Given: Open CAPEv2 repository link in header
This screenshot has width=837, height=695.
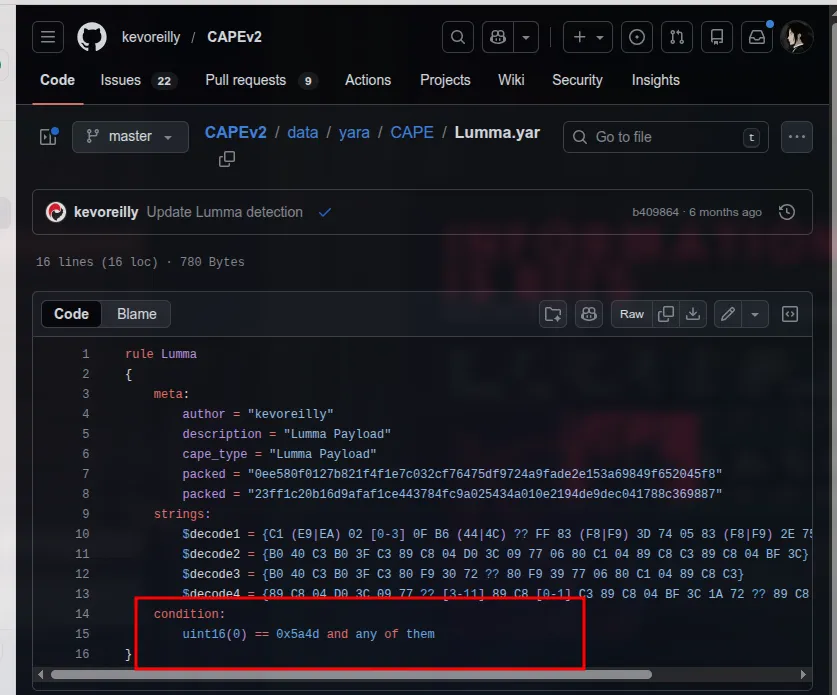Looking at the screenshot, I should coord(234,37).
